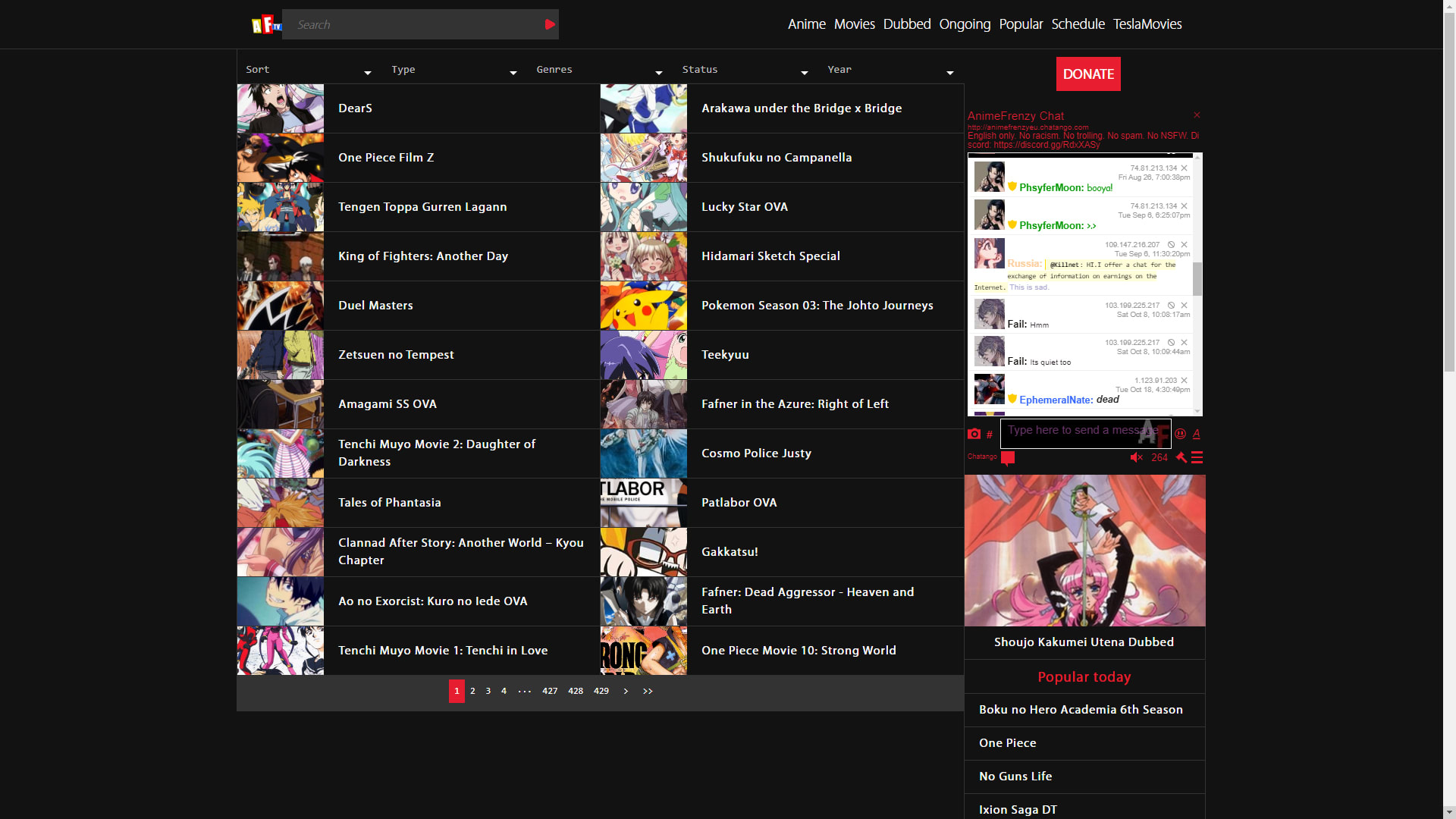Click the One Piece Film Z thumbnail
Viewport: 1456px width, 819px height.
[281, 158]
